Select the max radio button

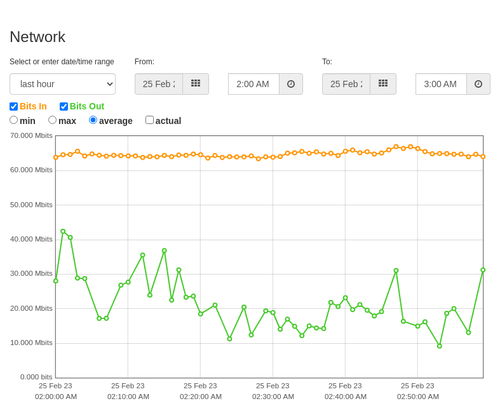[52, 120]
